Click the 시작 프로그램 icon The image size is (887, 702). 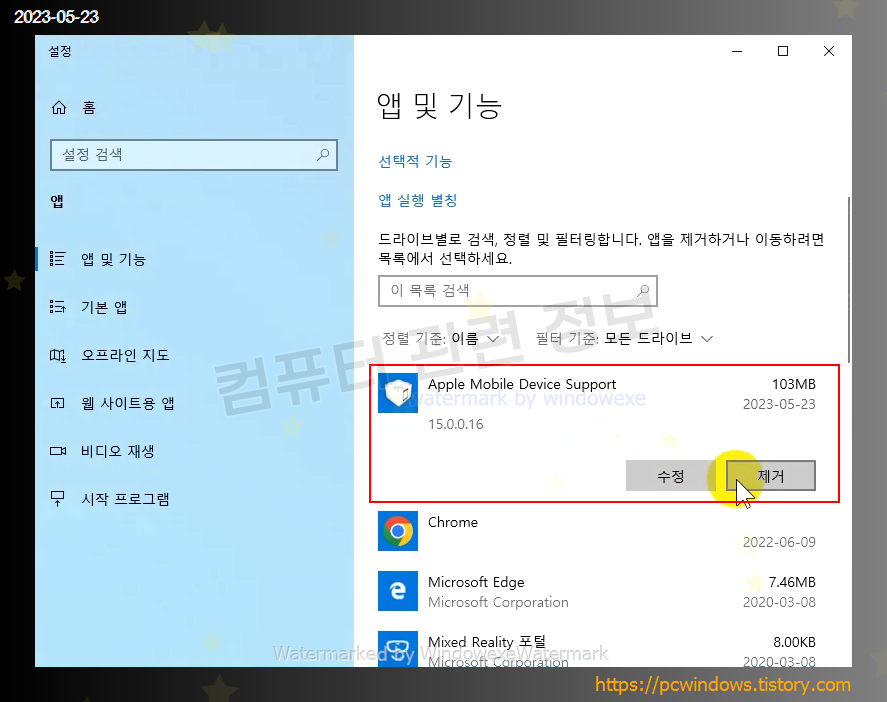point(58,498)
